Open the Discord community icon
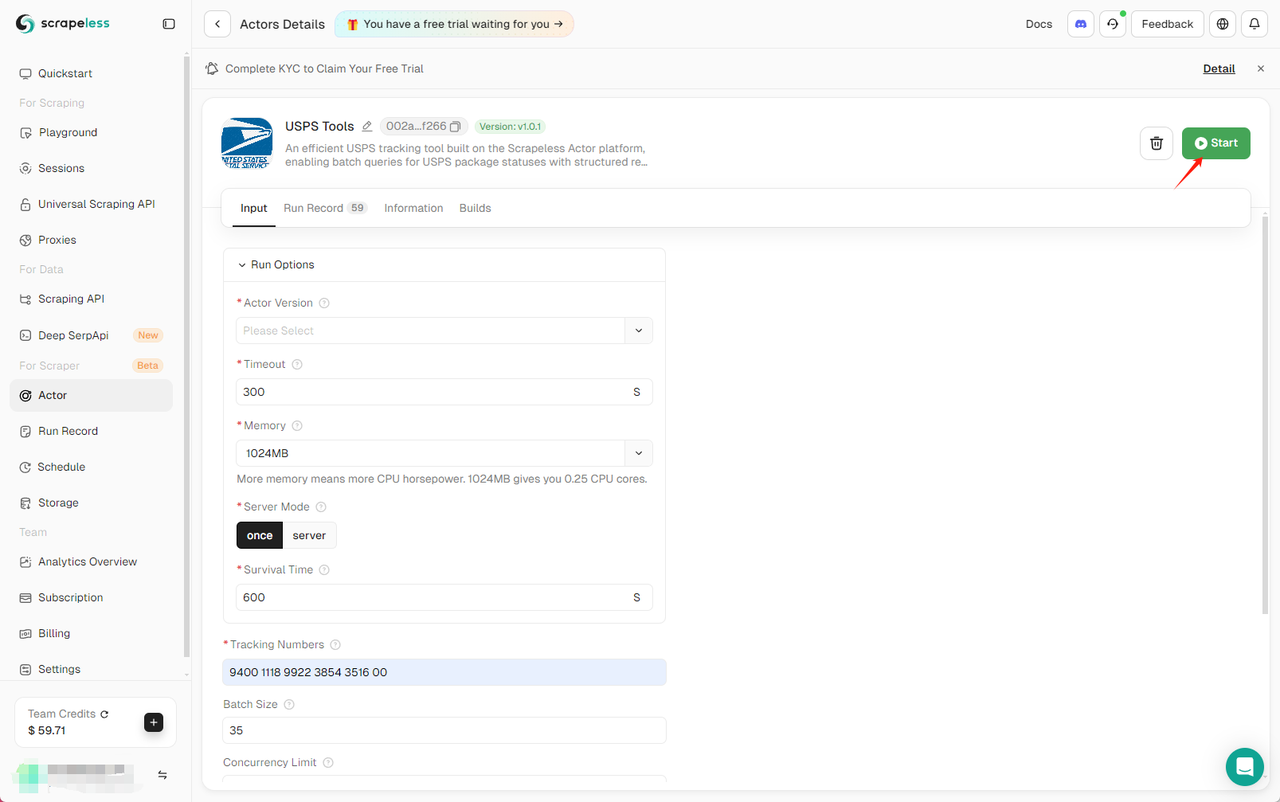The image size is (1280, 802). tap(1081, 24)
